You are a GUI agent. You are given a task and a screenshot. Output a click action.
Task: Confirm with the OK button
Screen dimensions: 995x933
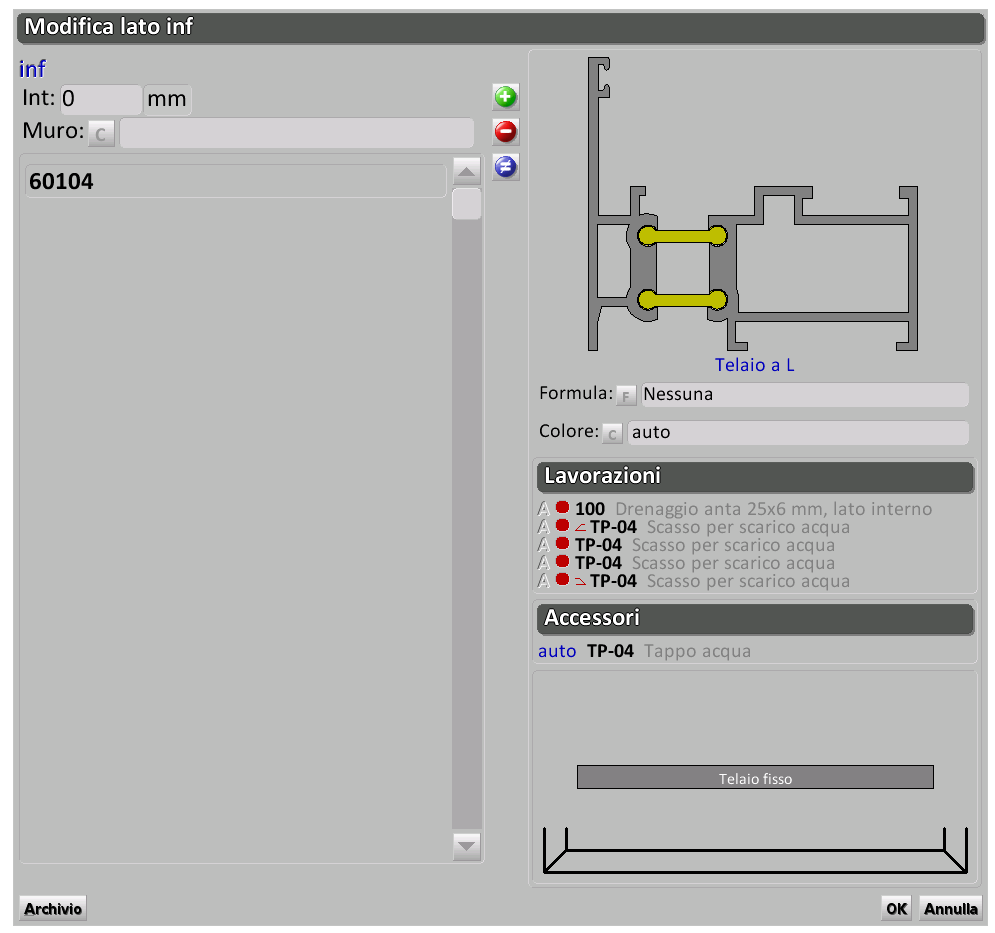(x=897, y=909)
